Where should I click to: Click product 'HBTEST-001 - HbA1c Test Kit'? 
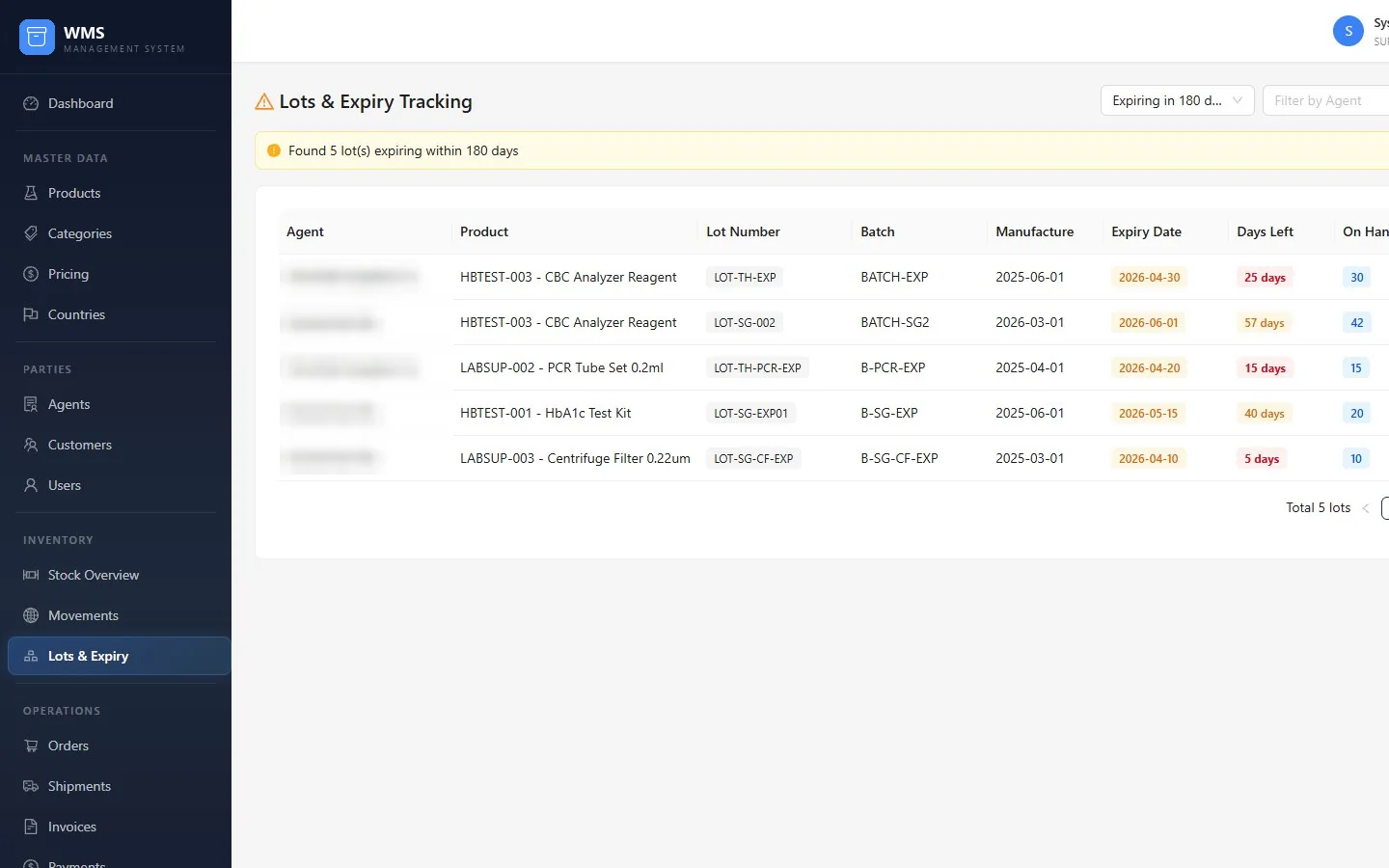pyautogui.click(x=545, y=414)
